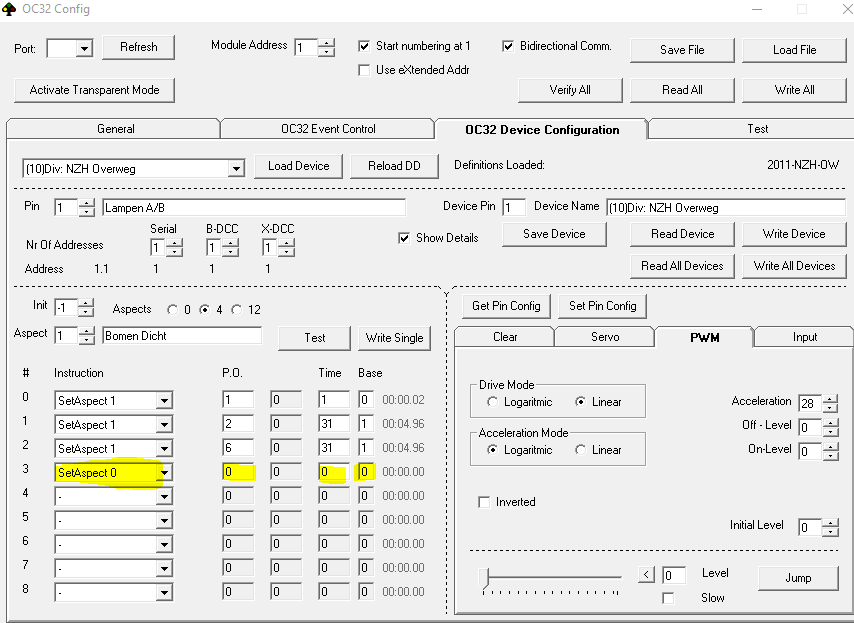Switch to the OC32 Event Control tab
This screenshot has height=623, width=854.
point(328,129)
